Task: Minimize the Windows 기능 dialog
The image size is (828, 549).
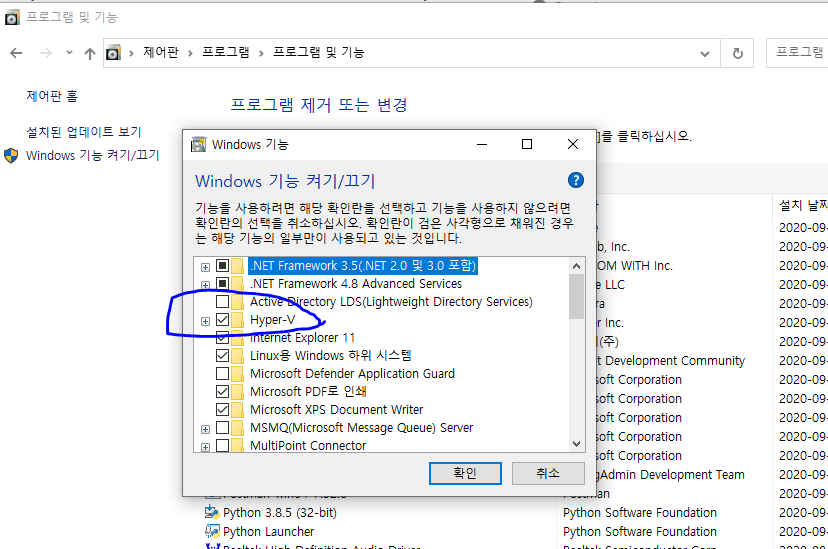Action: click(x=482, y=144)
